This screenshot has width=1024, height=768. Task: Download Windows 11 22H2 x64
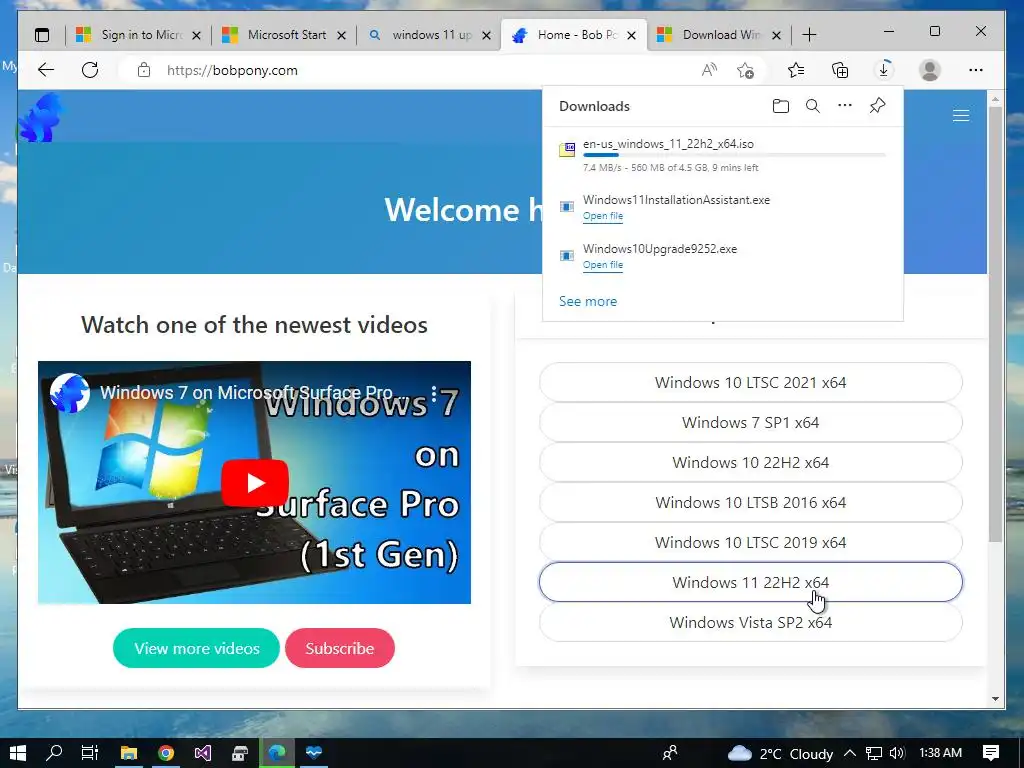tap(750, 582)
